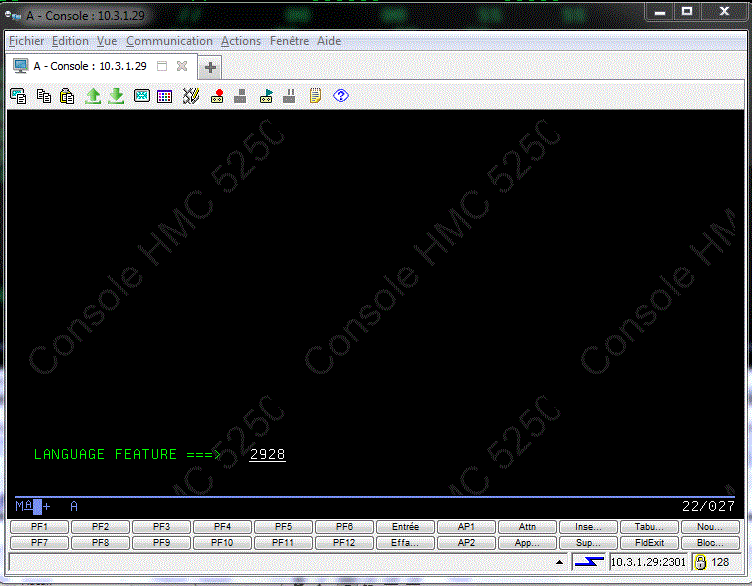Click the gray Stop macro icon
The width and height of the screenshot is (752, 586).
coord(240,96)
